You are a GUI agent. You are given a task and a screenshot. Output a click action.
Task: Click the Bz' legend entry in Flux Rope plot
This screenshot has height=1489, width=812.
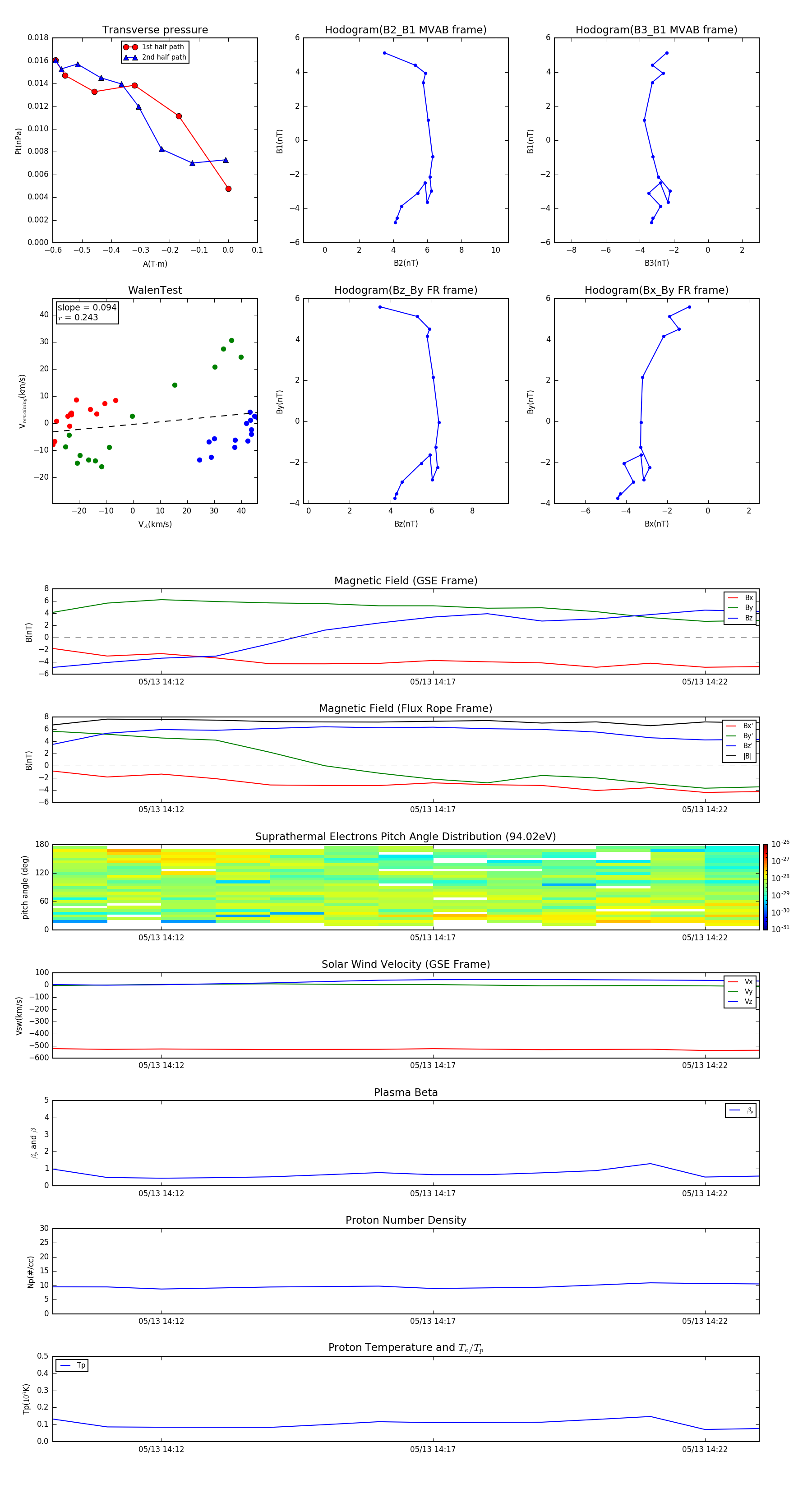(740, 746)
